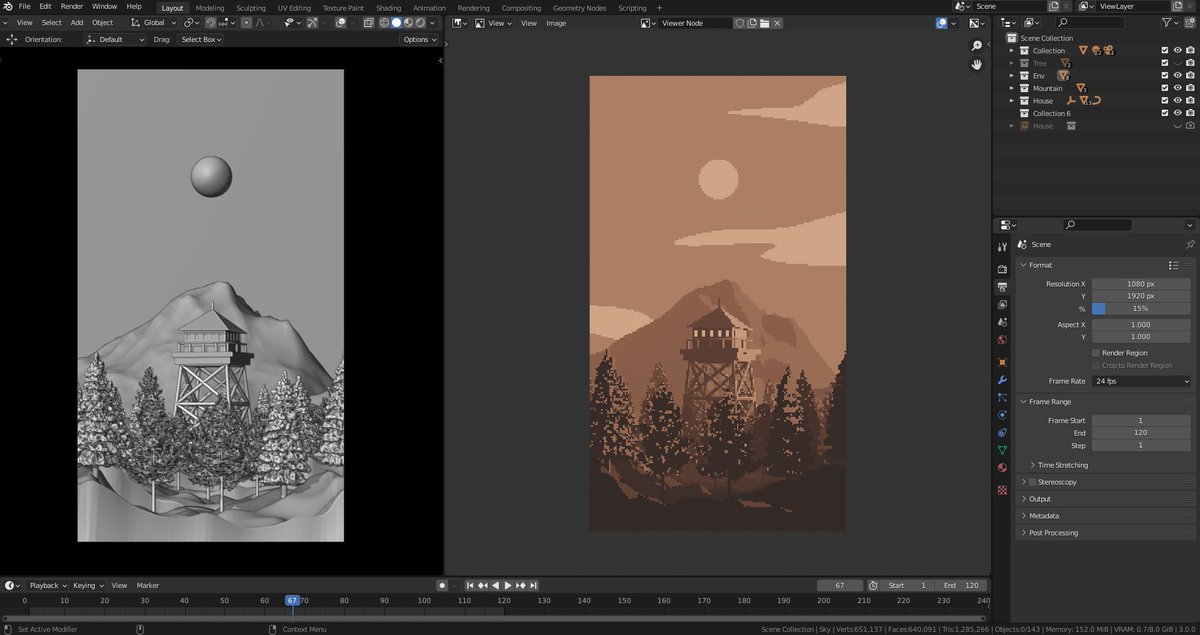1200x635 pixels.
Task: Enable the Stereoscopy checkbox
Action: pos(1033,482)
